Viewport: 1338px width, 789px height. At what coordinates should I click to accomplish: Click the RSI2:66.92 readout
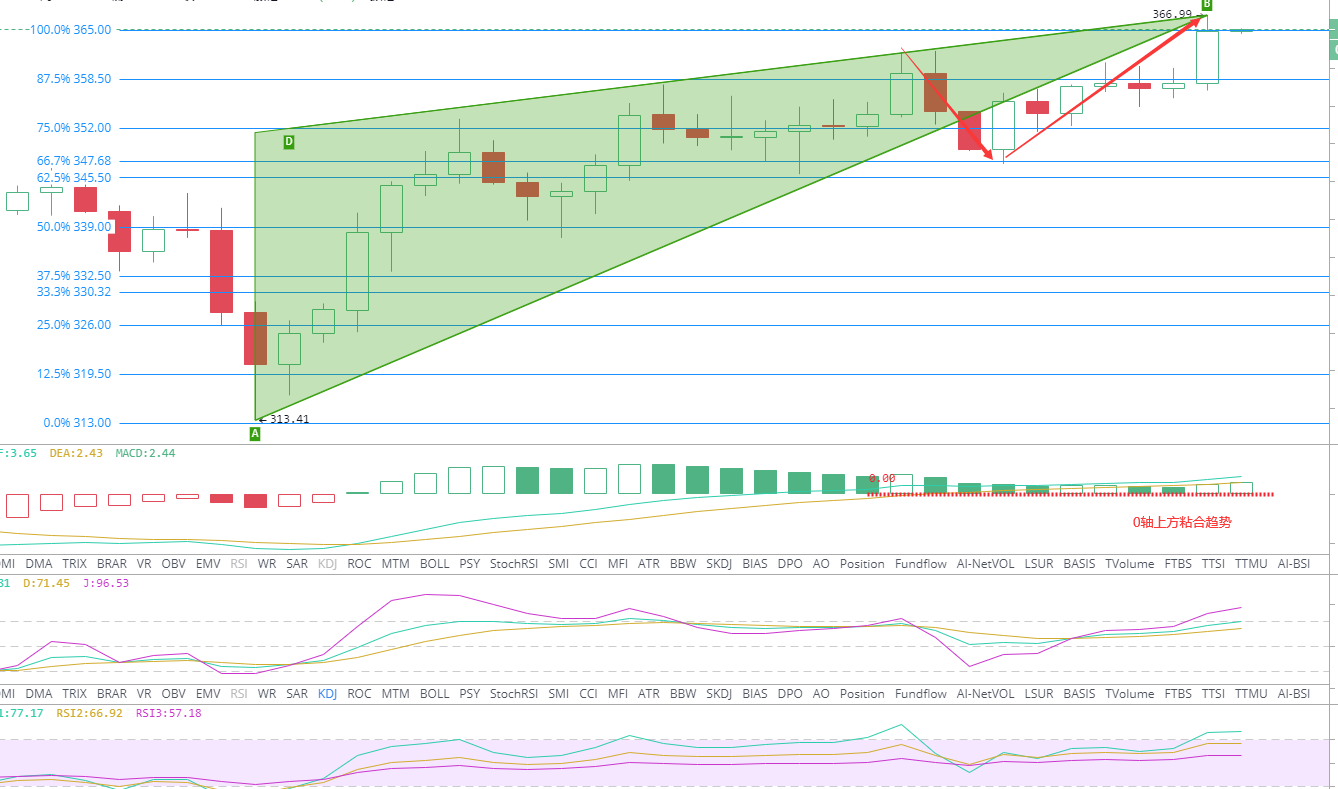(x=88, y=713)
